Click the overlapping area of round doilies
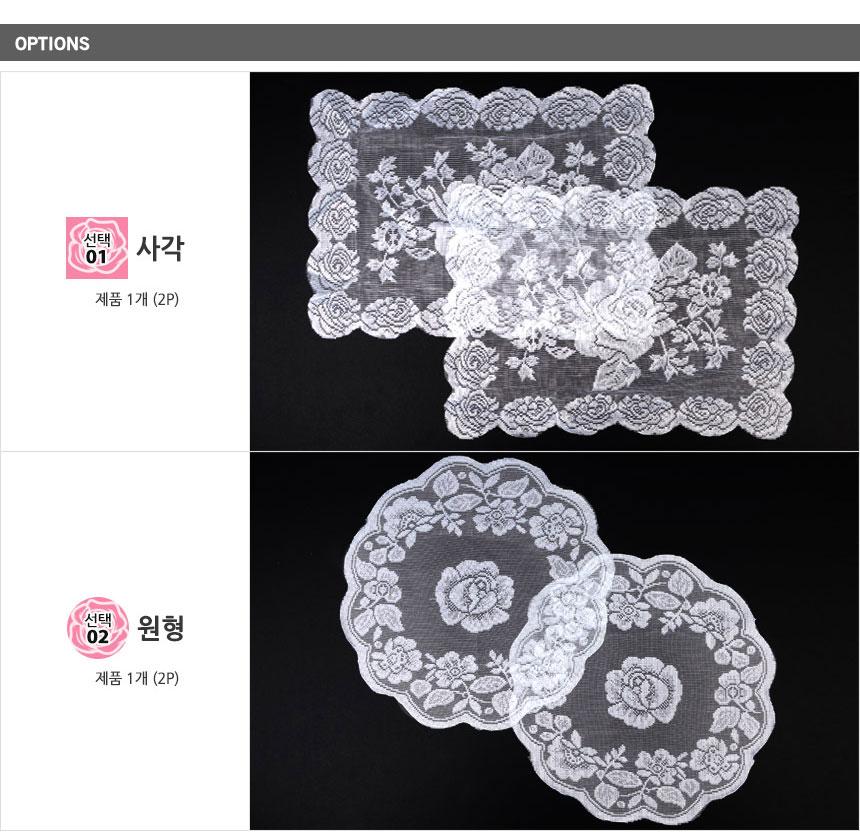860x832 pixels. point(559,636)
